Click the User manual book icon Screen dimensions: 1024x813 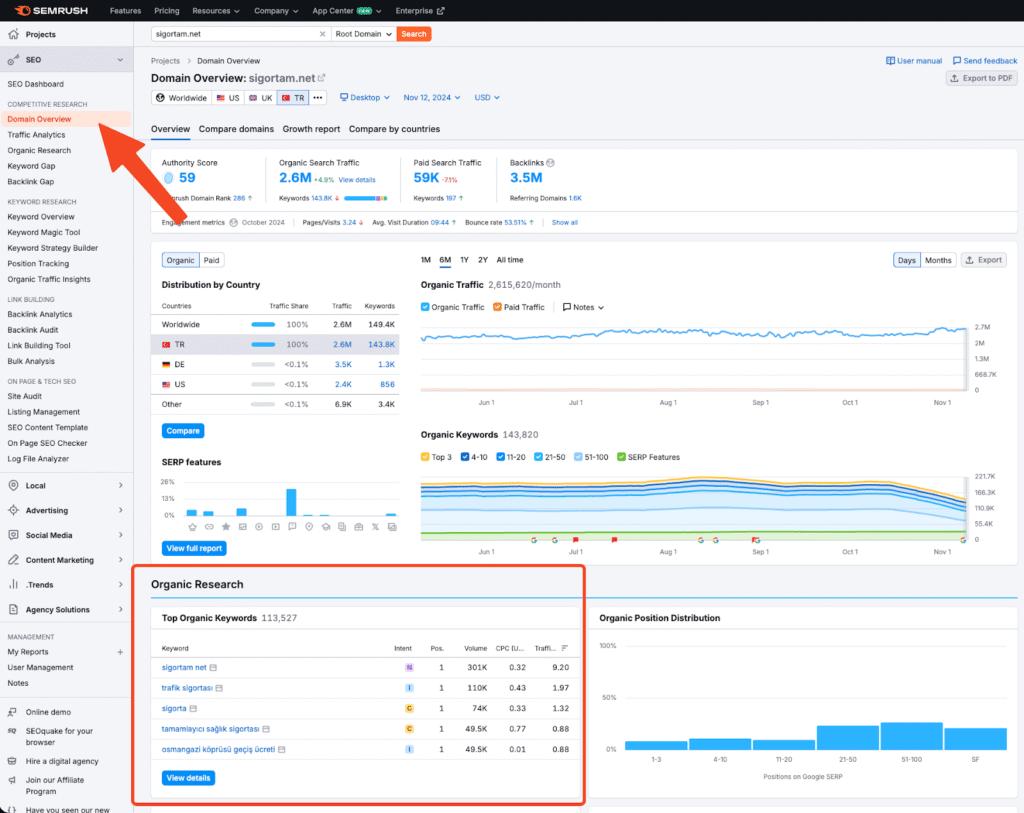(891, 61)
